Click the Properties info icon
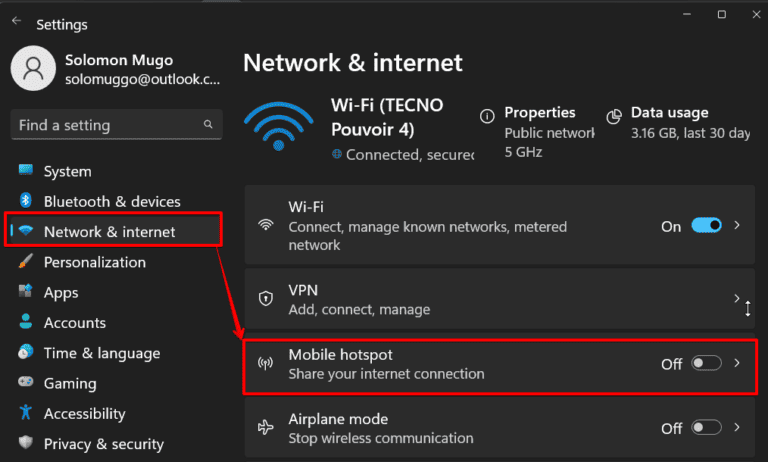 [x=487, y=114]
